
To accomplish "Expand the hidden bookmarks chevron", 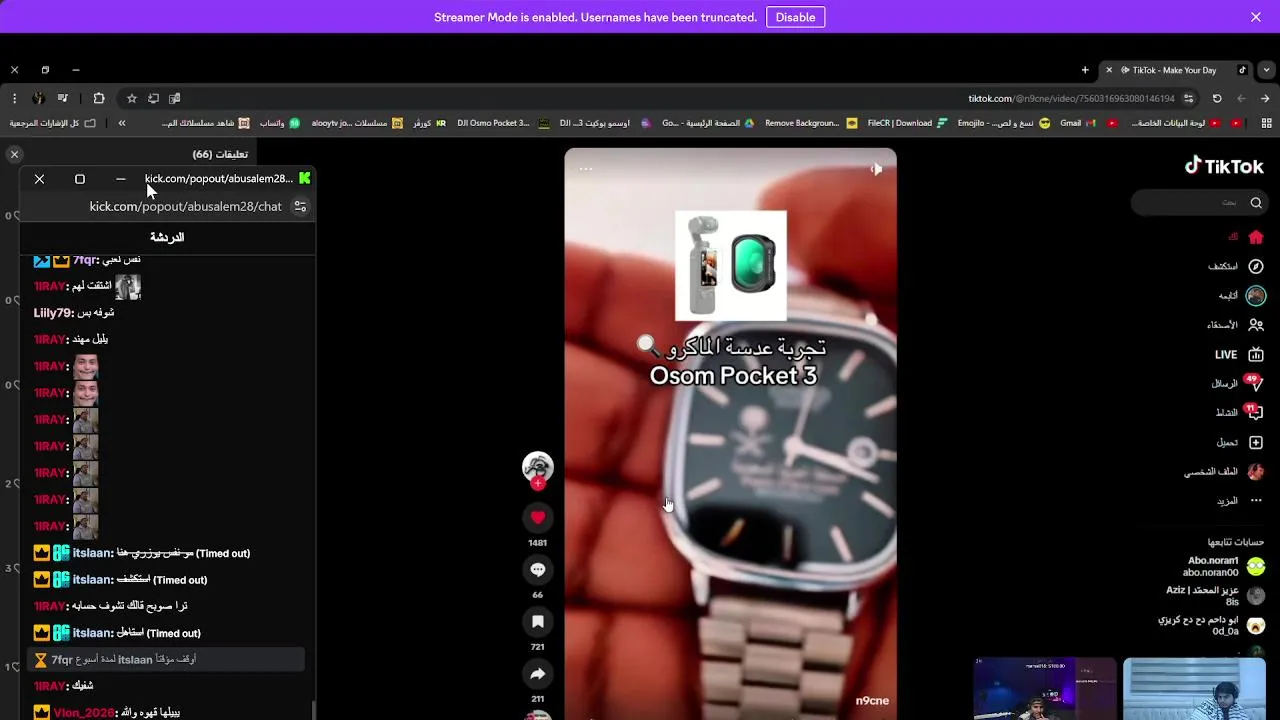I will coord(122,123).
